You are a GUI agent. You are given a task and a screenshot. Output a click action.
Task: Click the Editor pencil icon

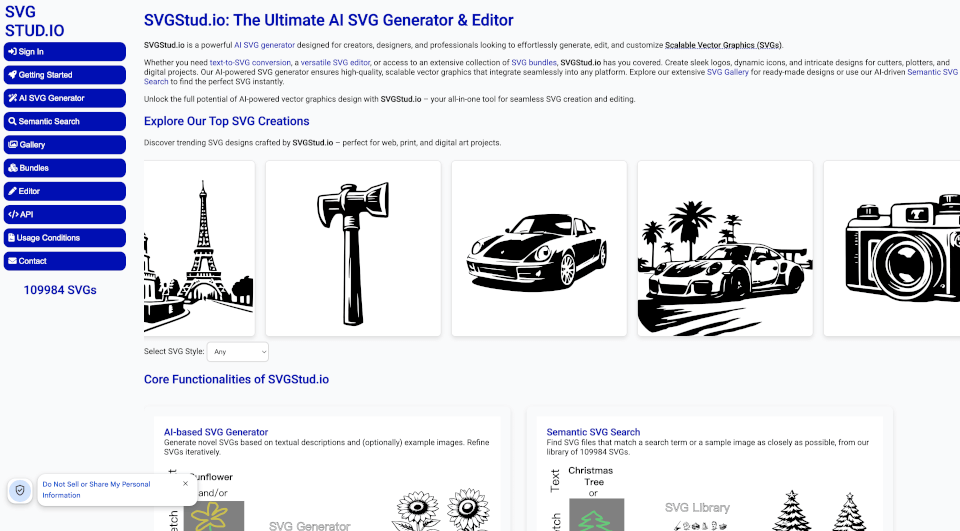[12, 191]
